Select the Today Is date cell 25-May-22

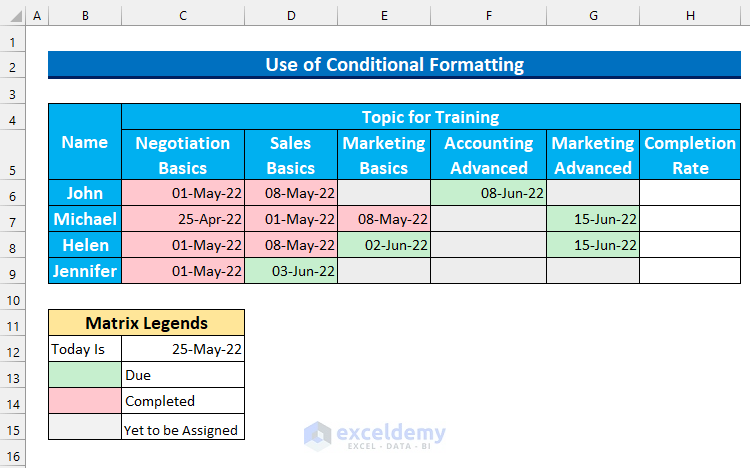pos(183,349)
